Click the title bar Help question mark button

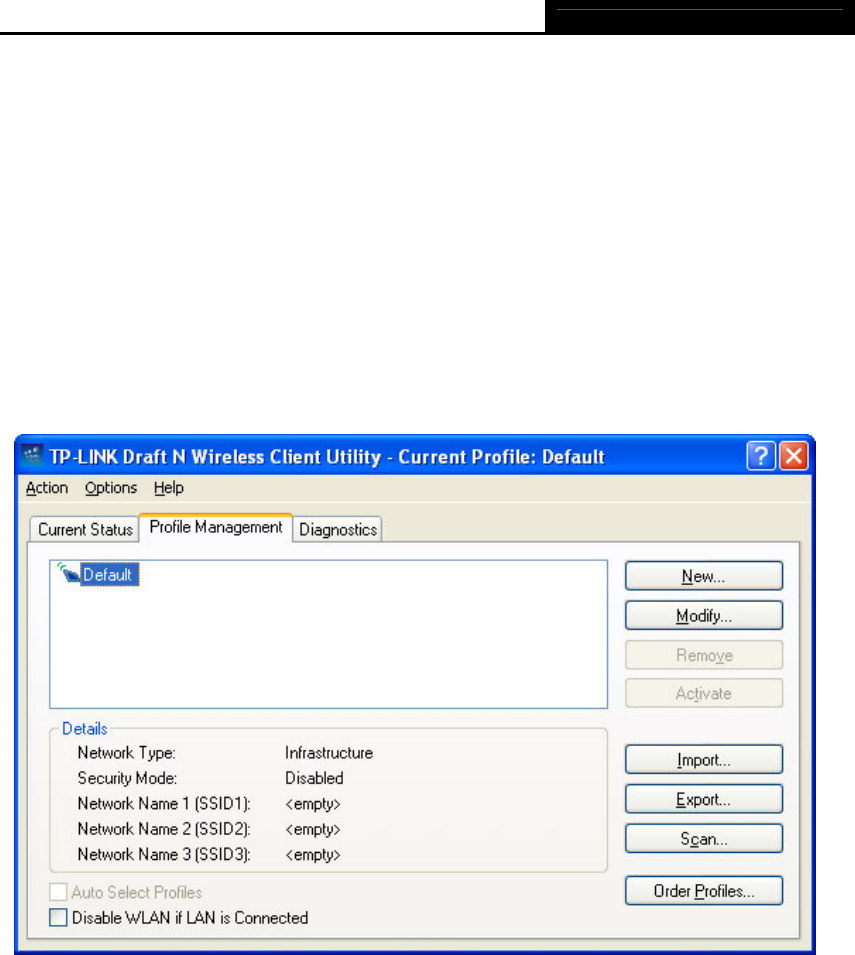click(x=761, y=456)
